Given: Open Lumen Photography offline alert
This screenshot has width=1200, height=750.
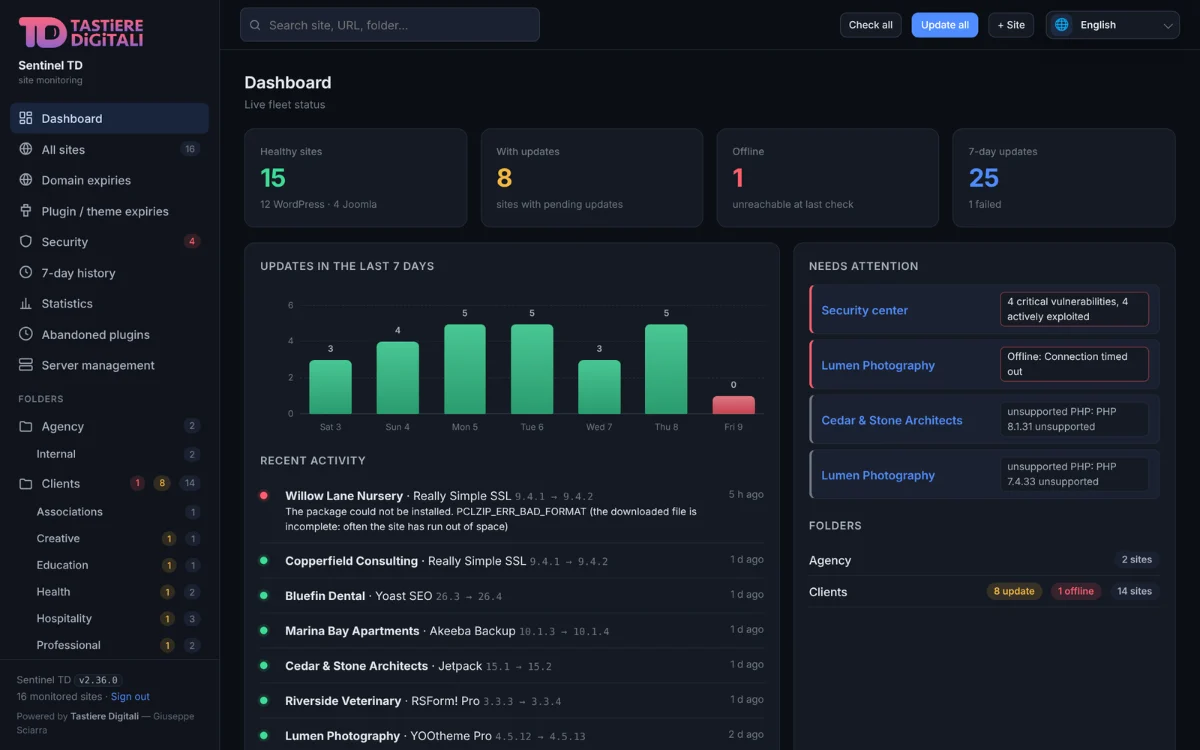Looking at the screenshot, I should [984, 365].
